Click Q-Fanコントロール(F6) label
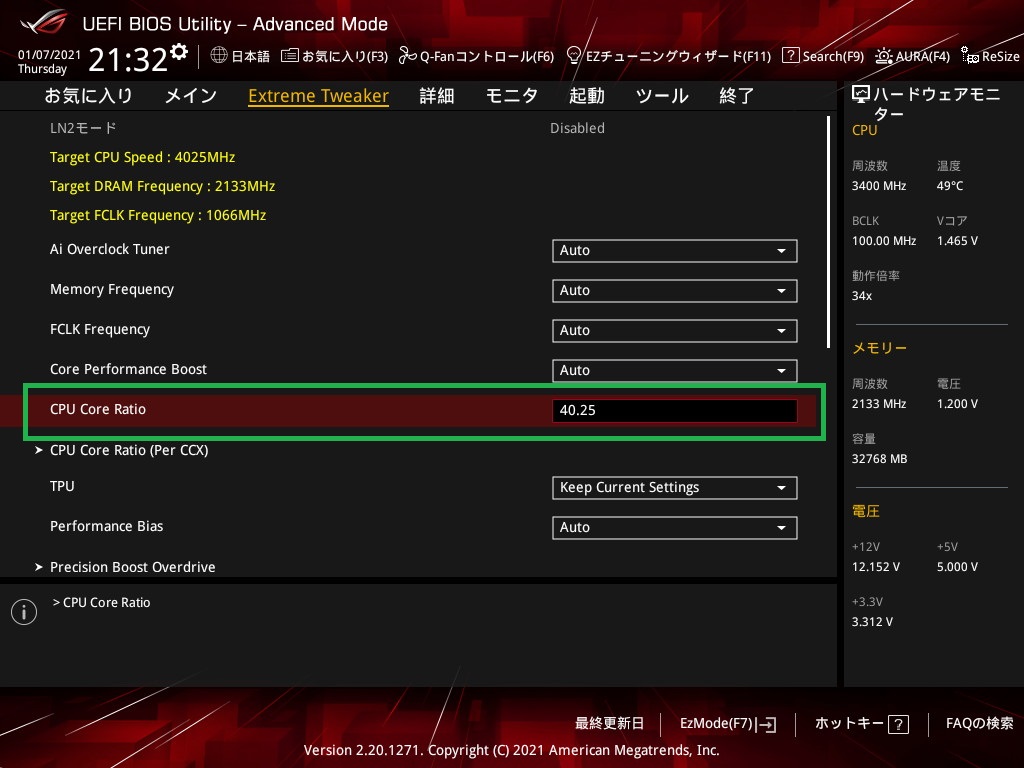 coord(487,56)
